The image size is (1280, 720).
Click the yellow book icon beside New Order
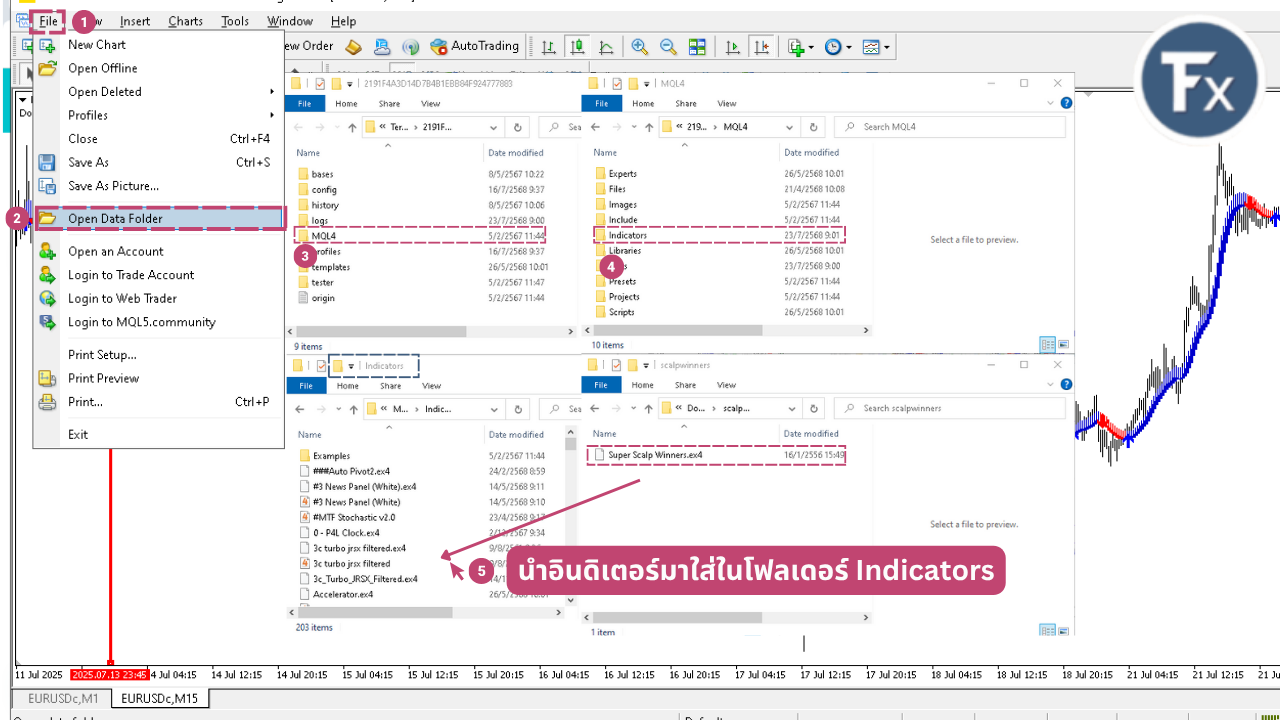pos(353,46)
